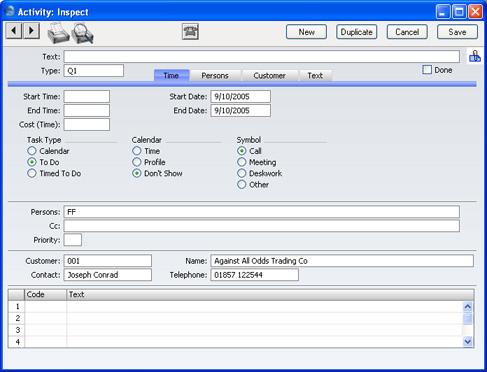Click the attachments icon beside the Text field
The width and height of the screenshot is (487, 372).
[475, 56]
